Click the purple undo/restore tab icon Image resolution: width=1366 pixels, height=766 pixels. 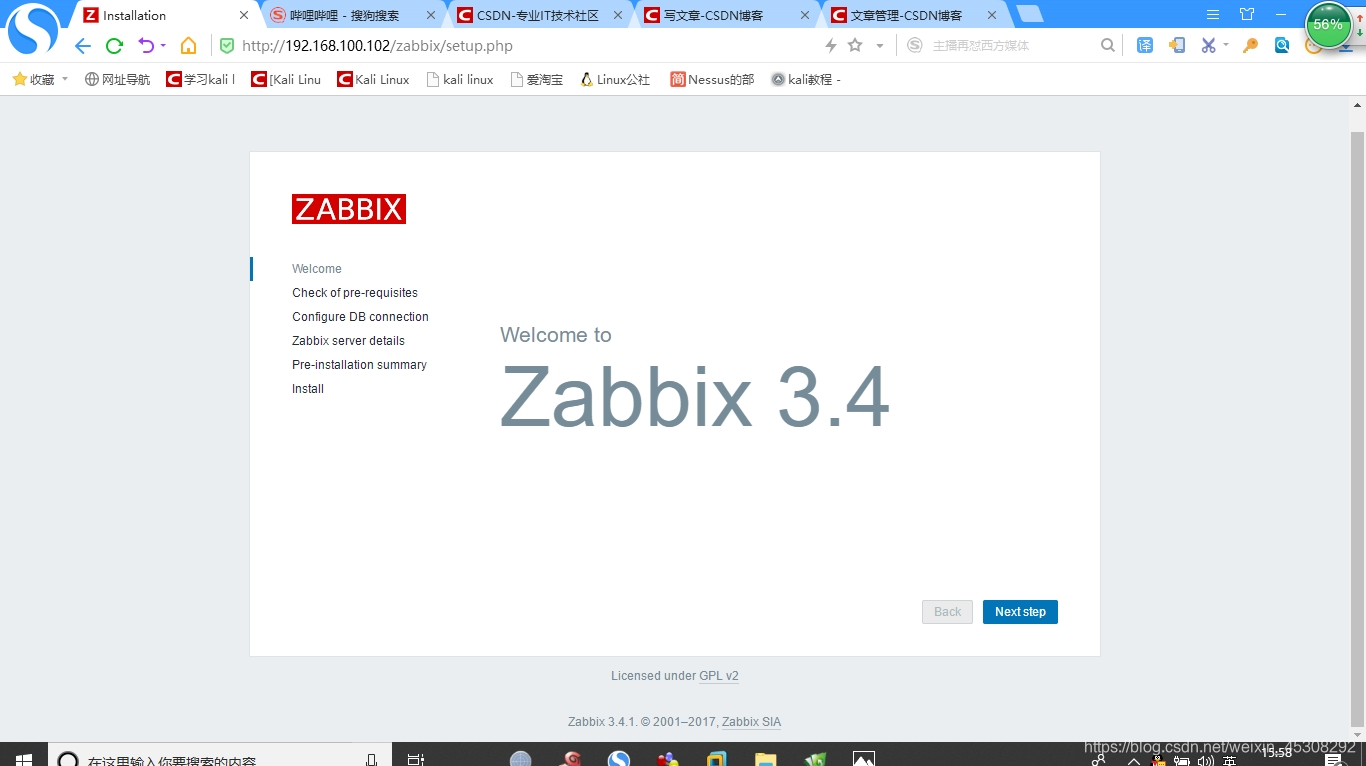(146, 46)
